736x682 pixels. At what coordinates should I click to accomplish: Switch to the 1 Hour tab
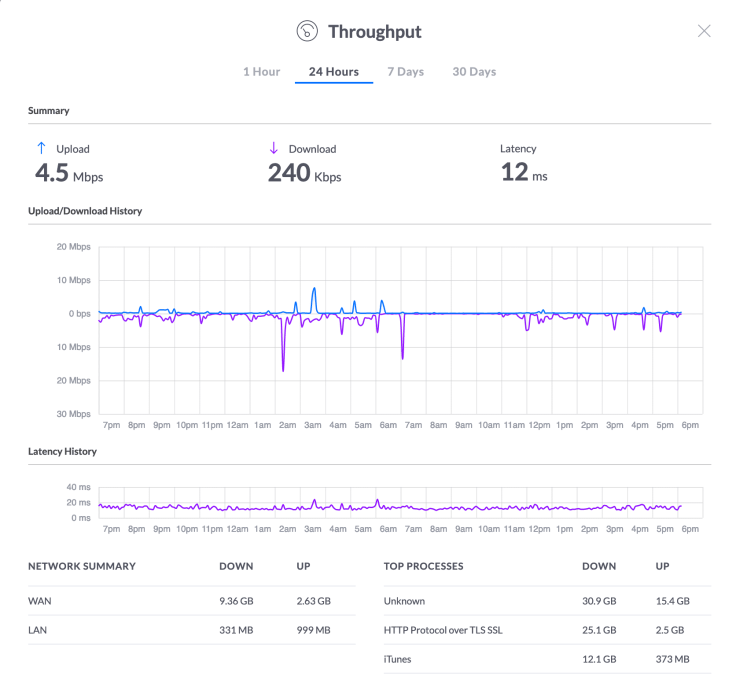coord(261,72)
